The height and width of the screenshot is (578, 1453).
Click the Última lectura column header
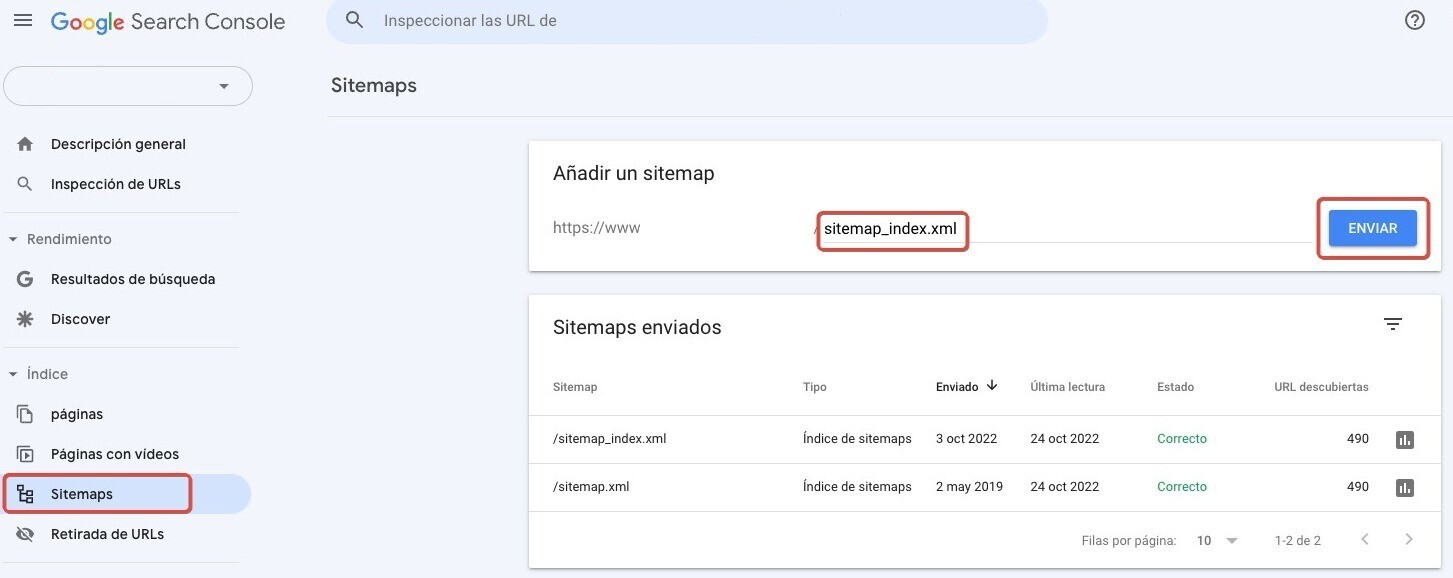coord(1068,387)
